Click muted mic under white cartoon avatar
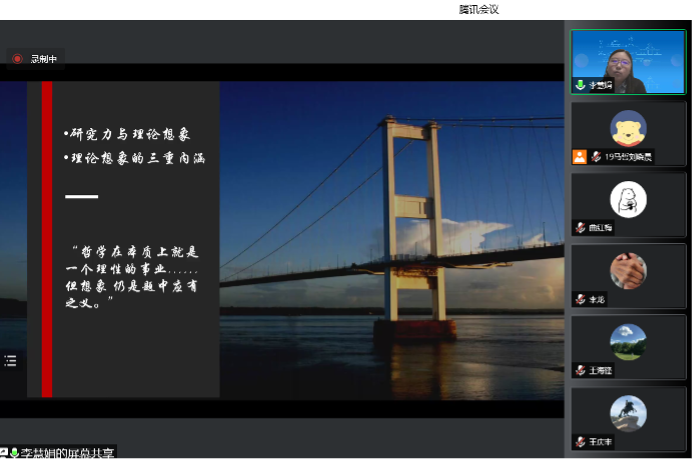Viewport: 693px width, 460px height. pyautogui.click(x=580, y=228)
